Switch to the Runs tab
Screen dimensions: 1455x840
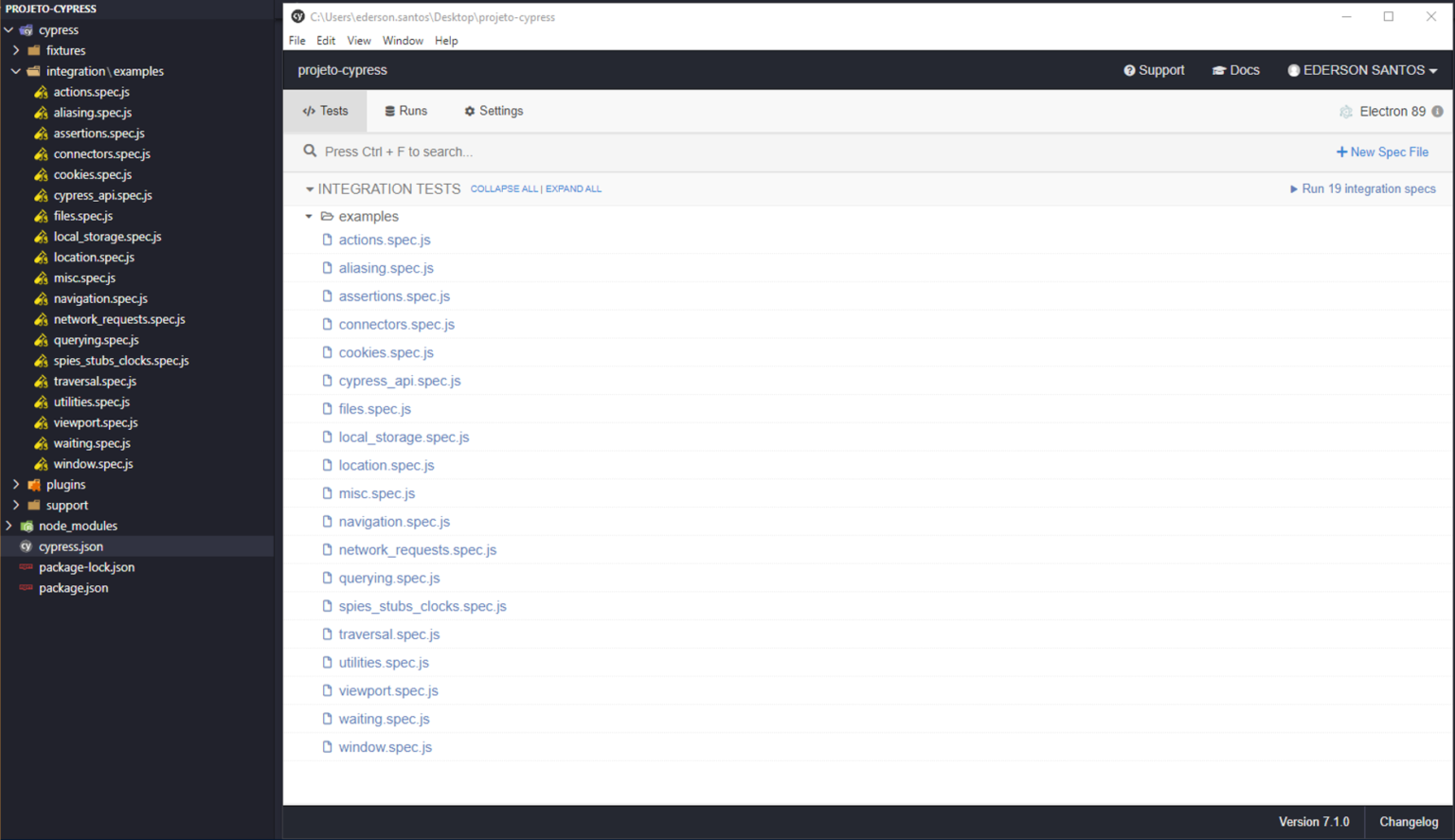pos(405,112)
